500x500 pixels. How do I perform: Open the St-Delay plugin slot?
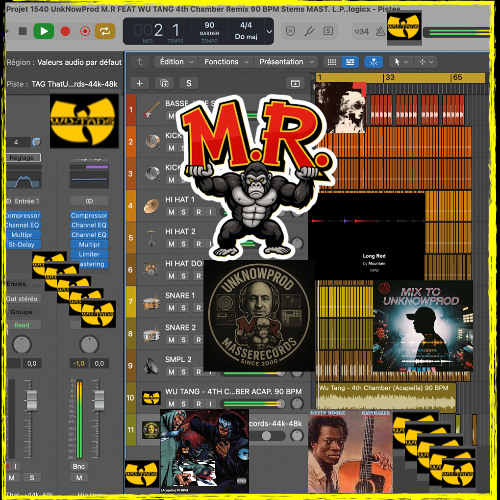23,245
